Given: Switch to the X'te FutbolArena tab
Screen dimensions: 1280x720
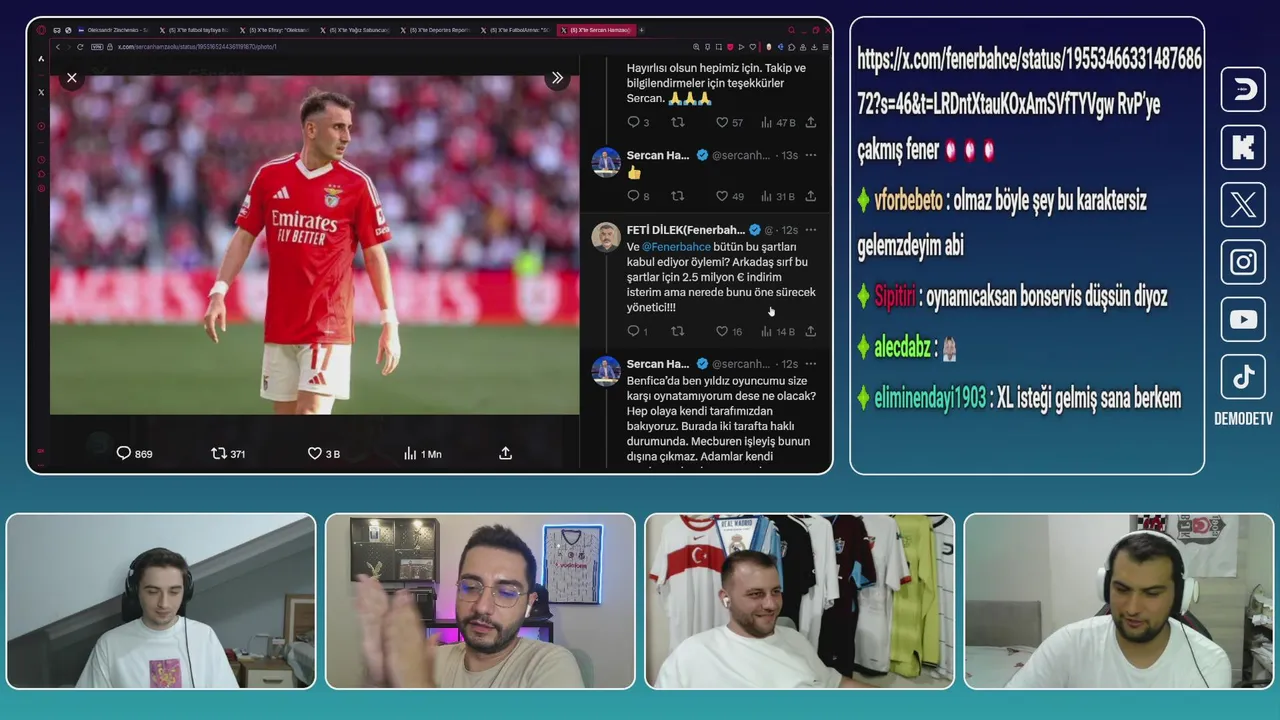Looking at the screenshot, I should 516,30.
